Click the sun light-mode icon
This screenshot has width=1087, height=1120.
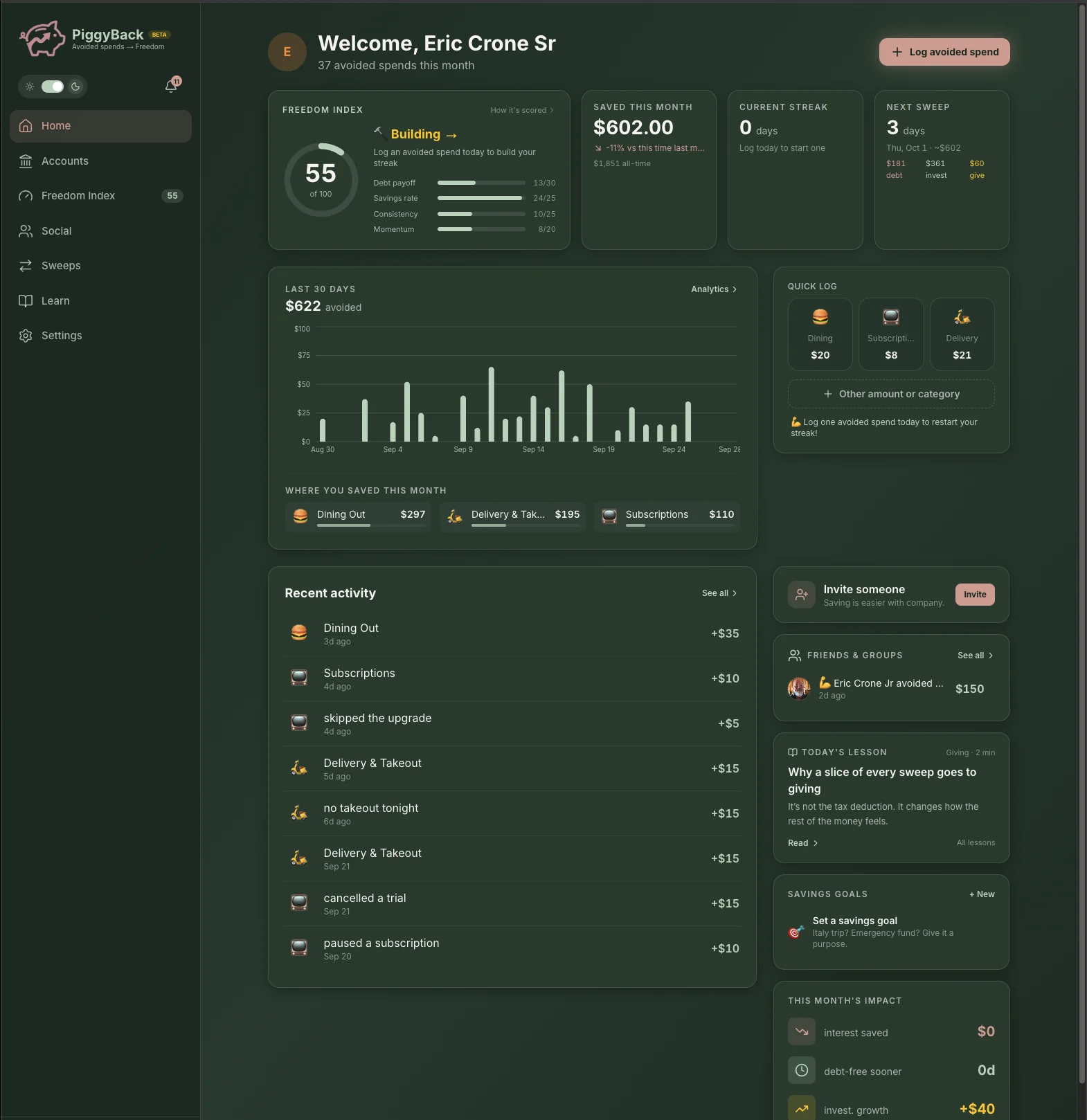pos(30,87)
